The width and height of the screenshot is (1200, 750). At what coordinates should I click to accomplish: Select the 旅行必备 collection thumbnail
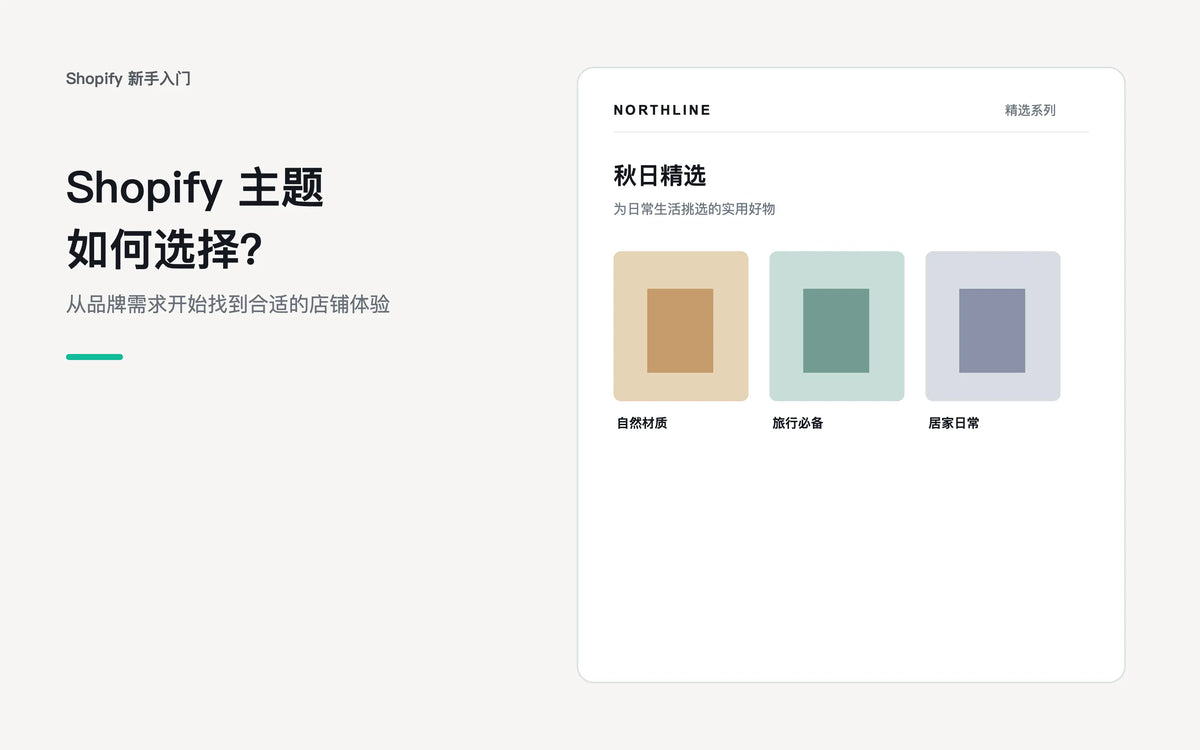(837, 326)
